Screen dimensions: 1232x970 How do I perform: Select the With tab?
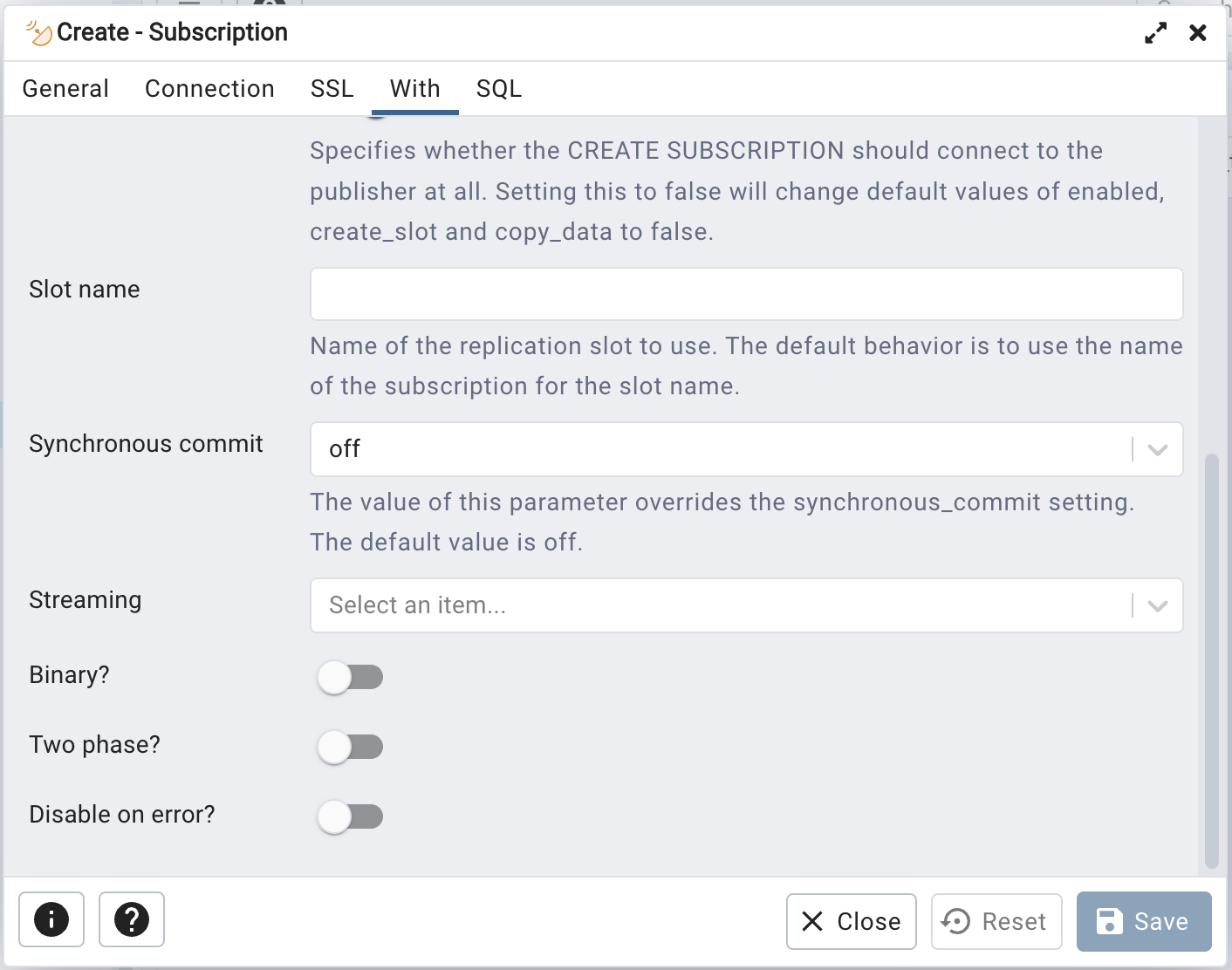[415, 89]
